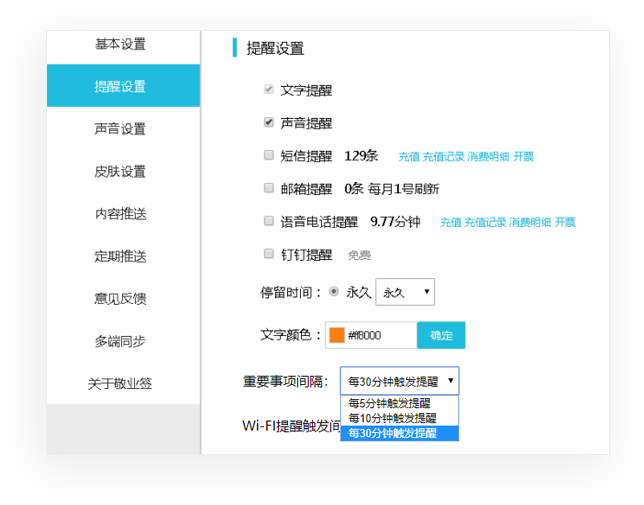Select 多端同步 in the sidebar
This screenshot has width=644, height=505.
[x=120, y=341]
